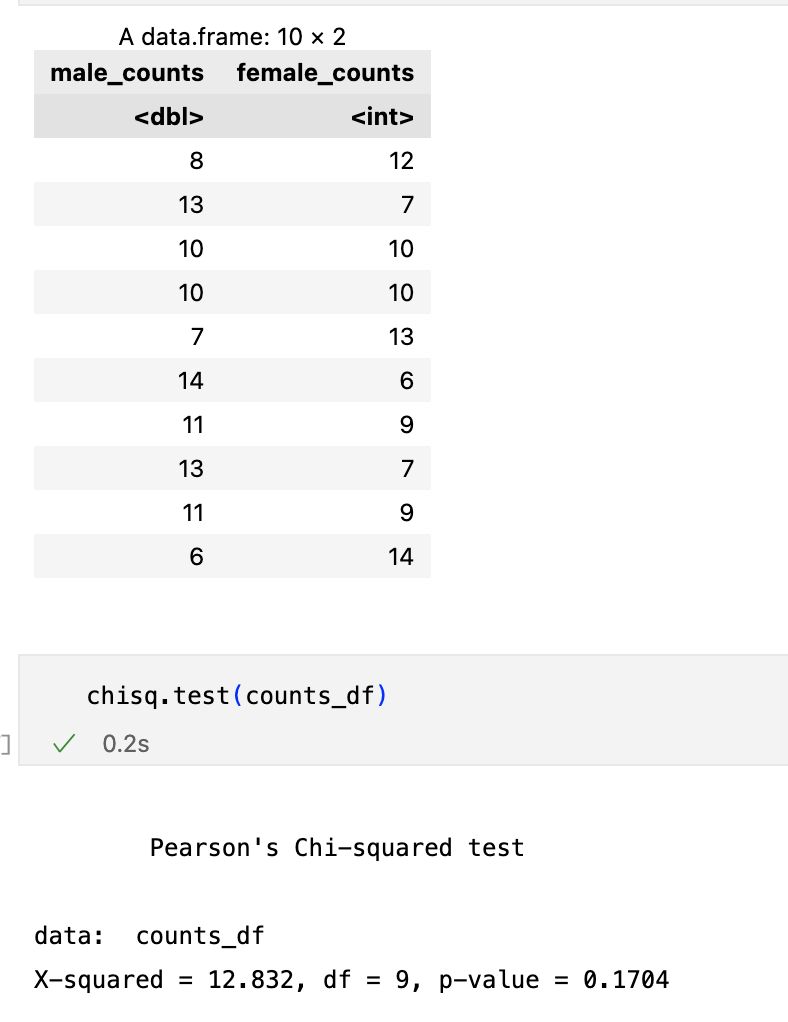
Task: Click the <int> type label
Action: (x=382, y=117)
